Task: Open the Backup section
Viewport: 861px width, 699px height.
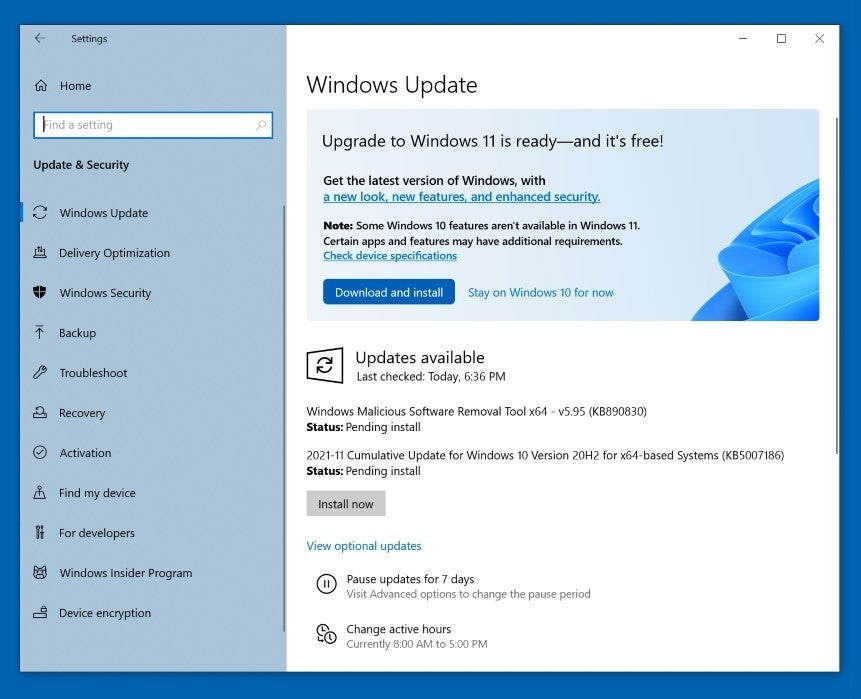Action: [x=77, y=333]
